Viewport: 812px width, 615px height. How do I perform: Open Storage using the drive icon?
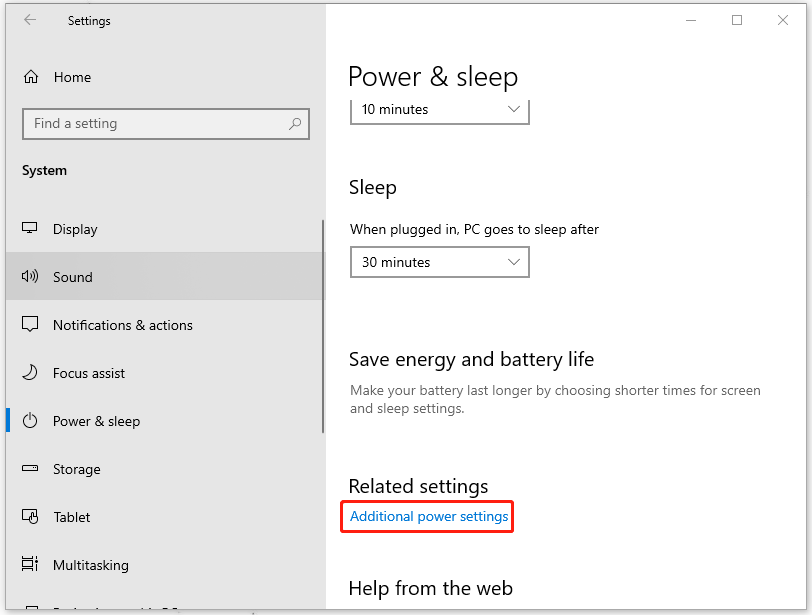point(29,469)
